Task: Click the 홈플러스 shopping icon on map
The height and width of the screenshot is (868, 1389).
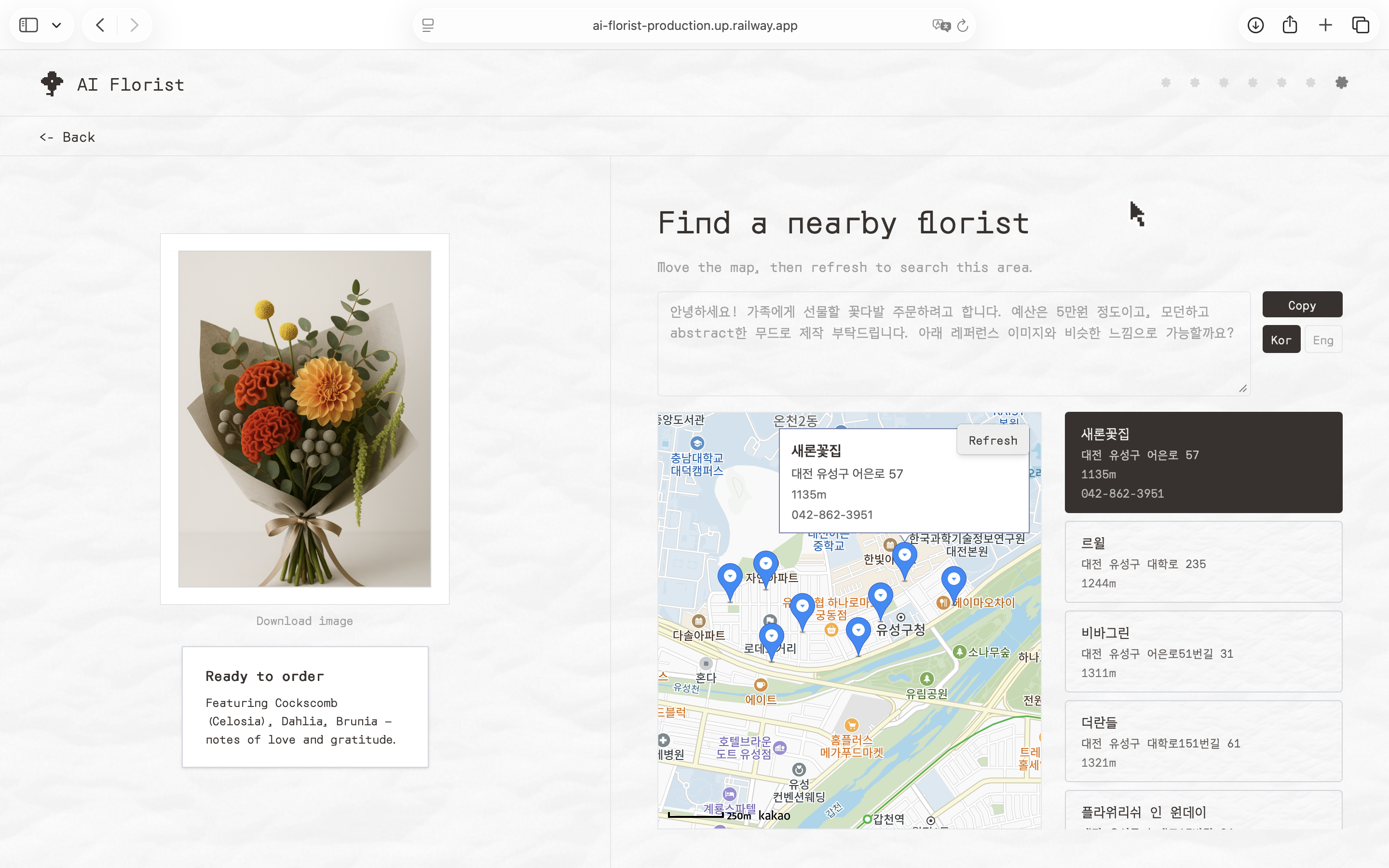Action: point(852,725)
